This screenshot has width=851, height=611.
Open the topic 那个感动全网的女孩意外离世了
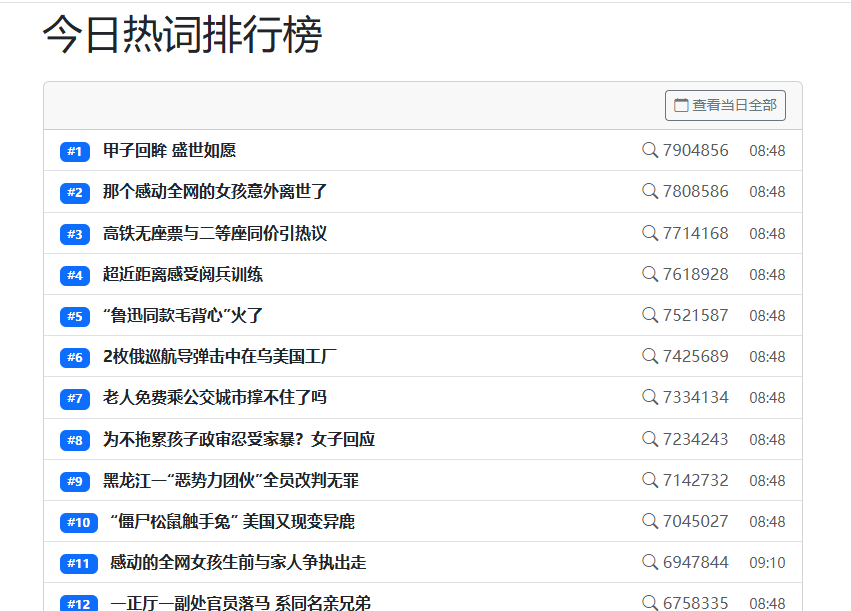215,192
